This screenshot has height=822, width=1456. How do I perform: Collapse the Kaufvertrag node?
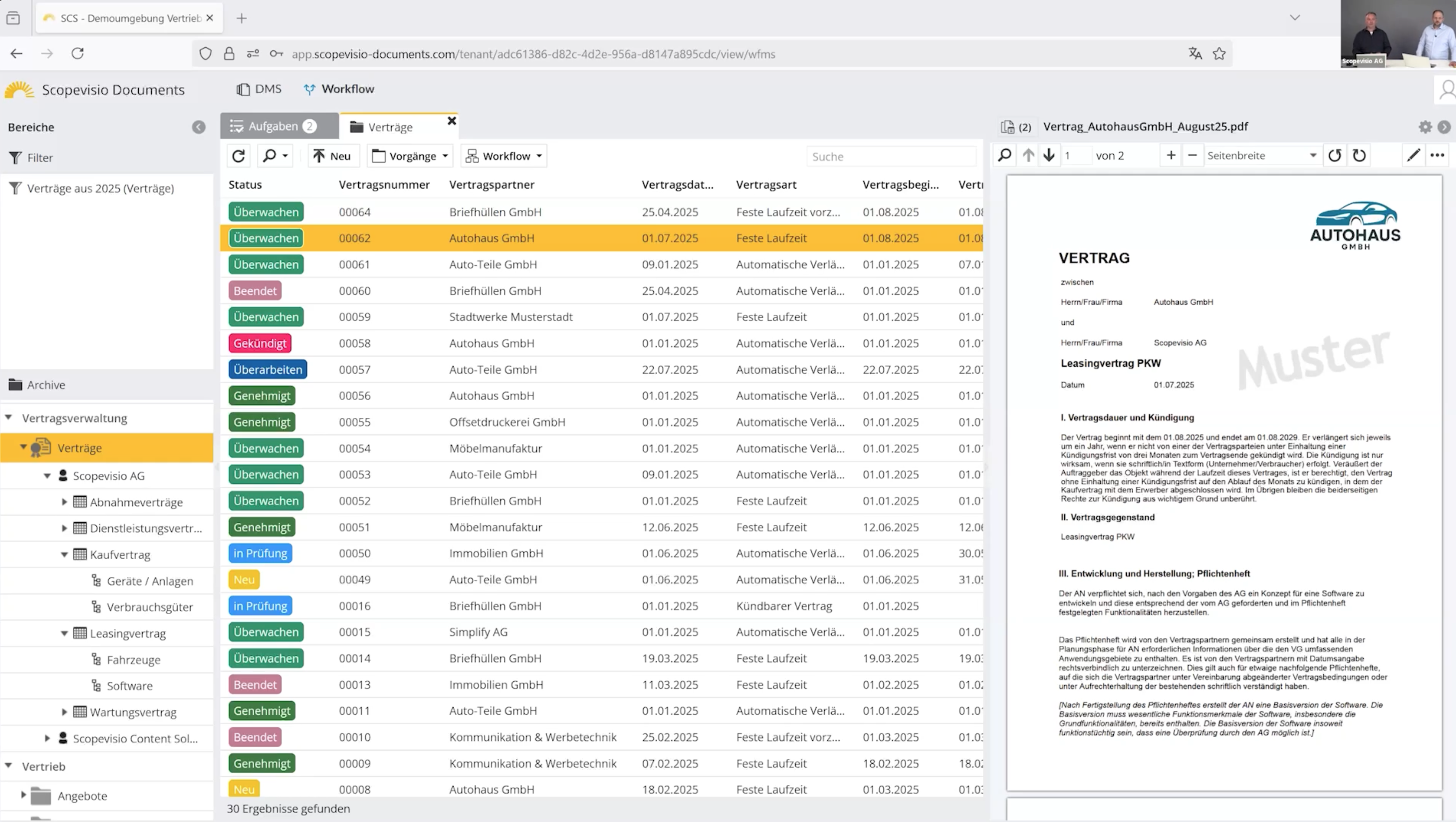pos(64,554)
